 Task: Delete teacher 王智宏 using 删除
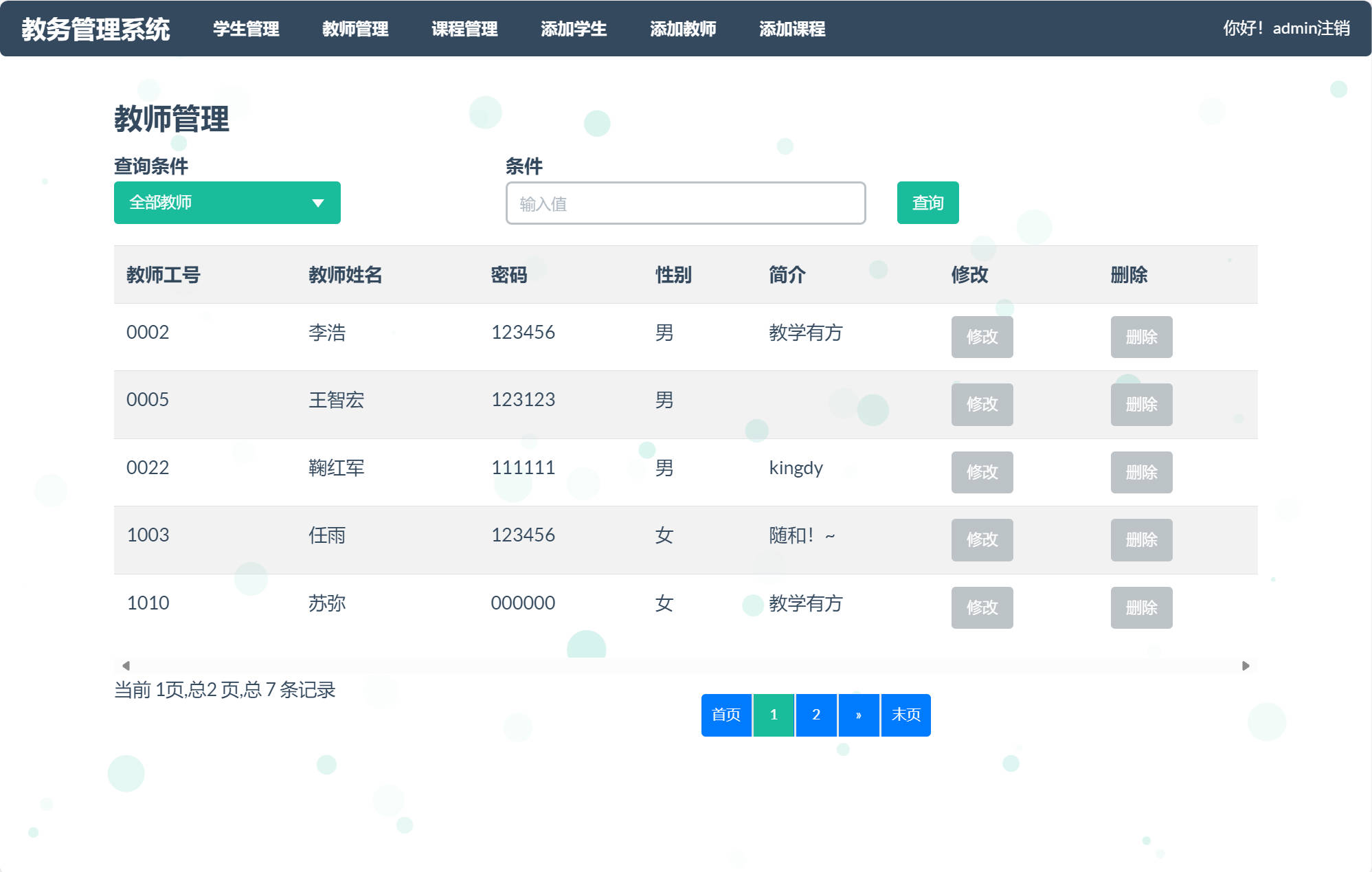(1141, 405)
